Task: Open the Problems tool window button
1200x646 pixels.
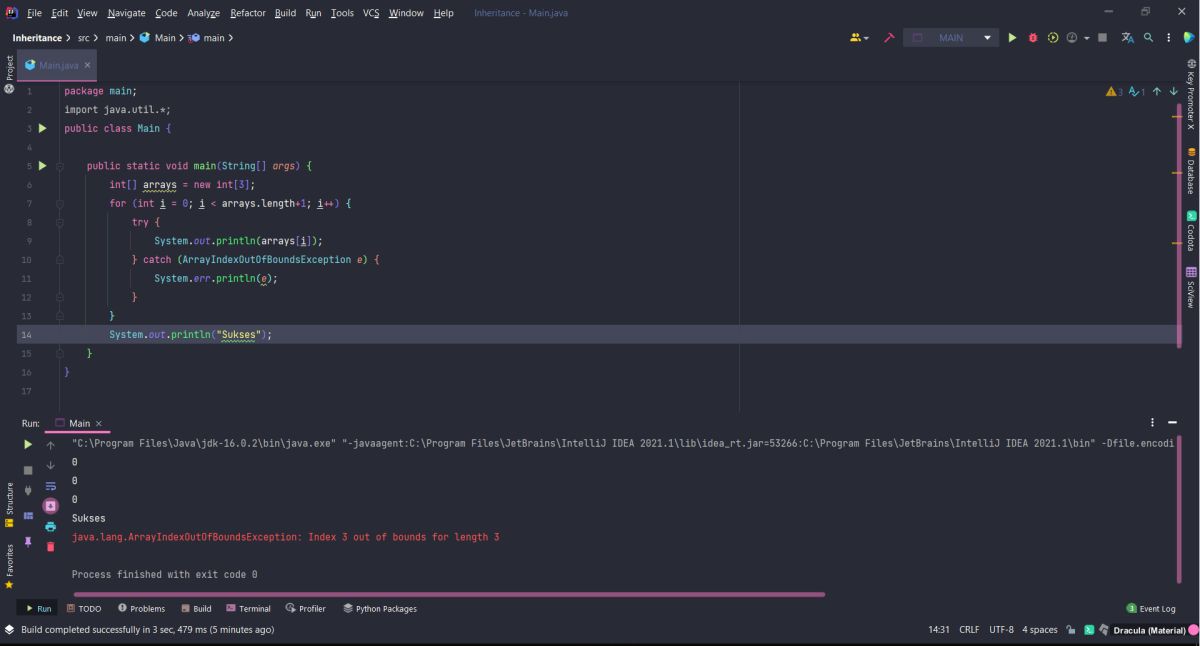Action: (x=141, y=608)
